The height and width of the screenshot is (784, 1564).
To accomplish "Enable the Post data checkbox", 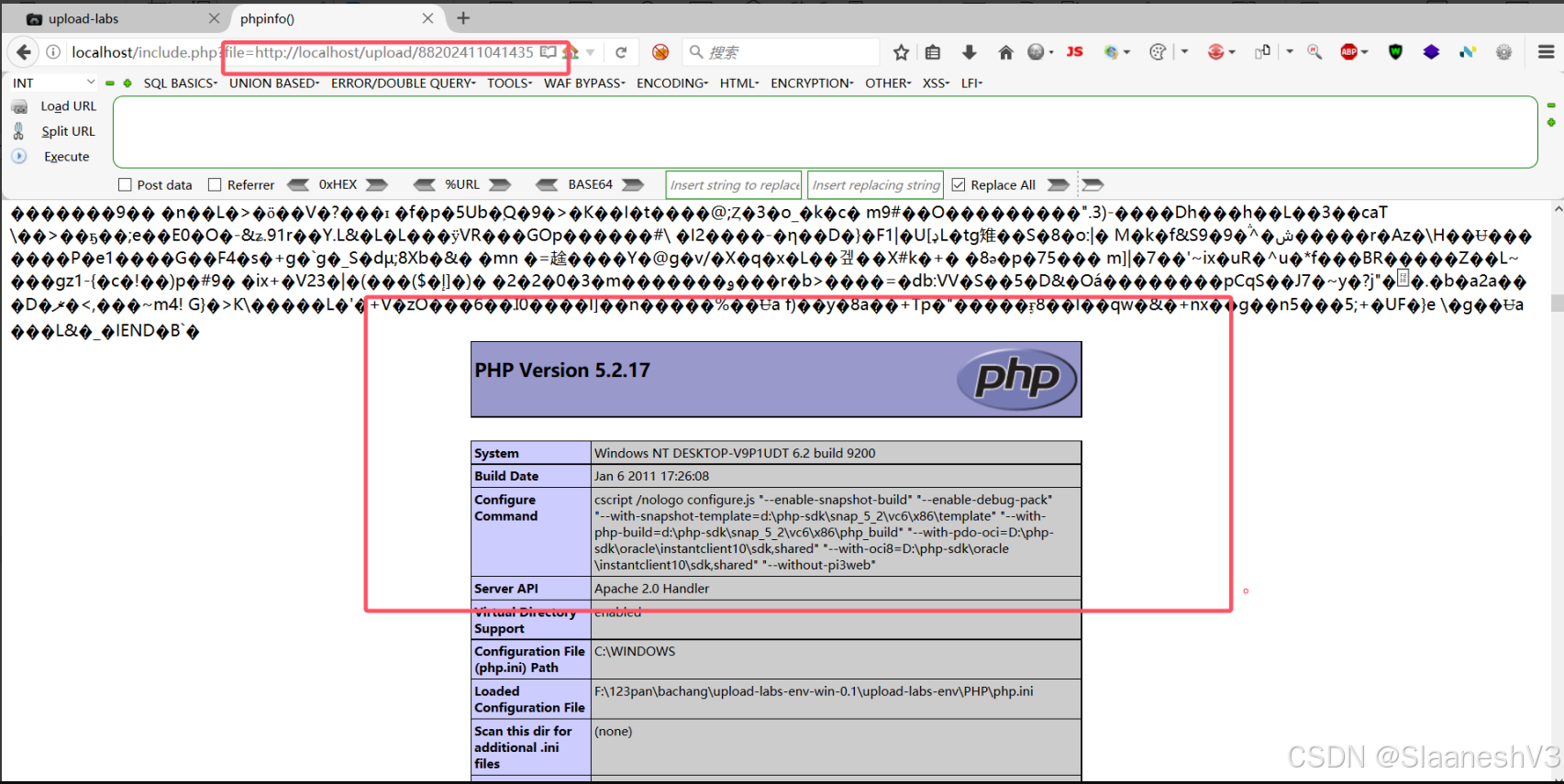I will pos(125,184).
